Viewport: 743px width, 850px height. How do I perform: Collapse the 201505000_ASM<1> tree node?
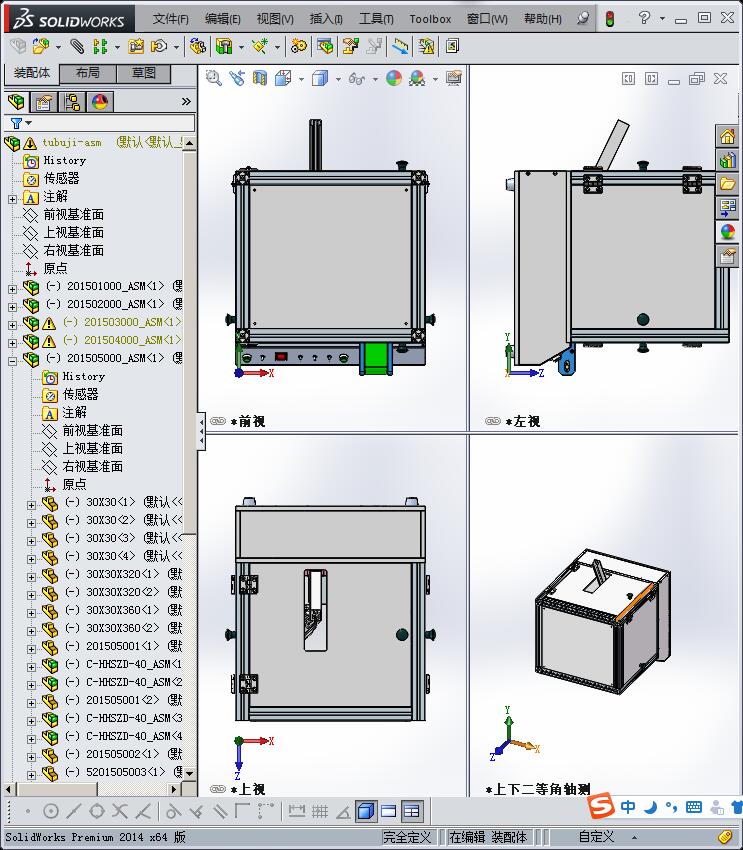tap(12, 361)
